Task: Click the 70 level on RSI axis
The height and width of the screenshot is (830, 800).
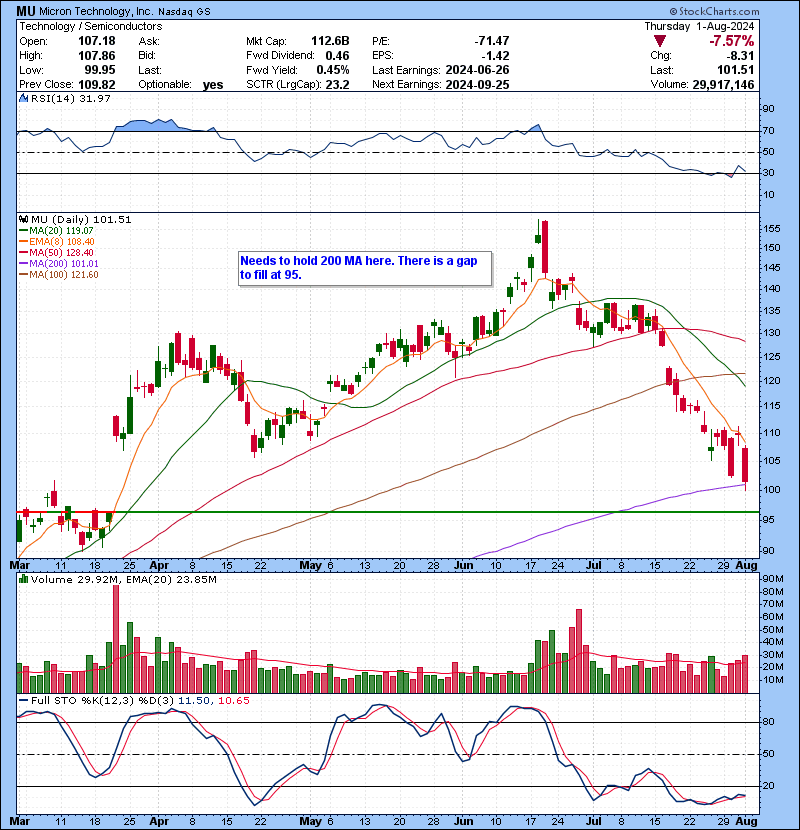Action: click(x=768, y=131)
